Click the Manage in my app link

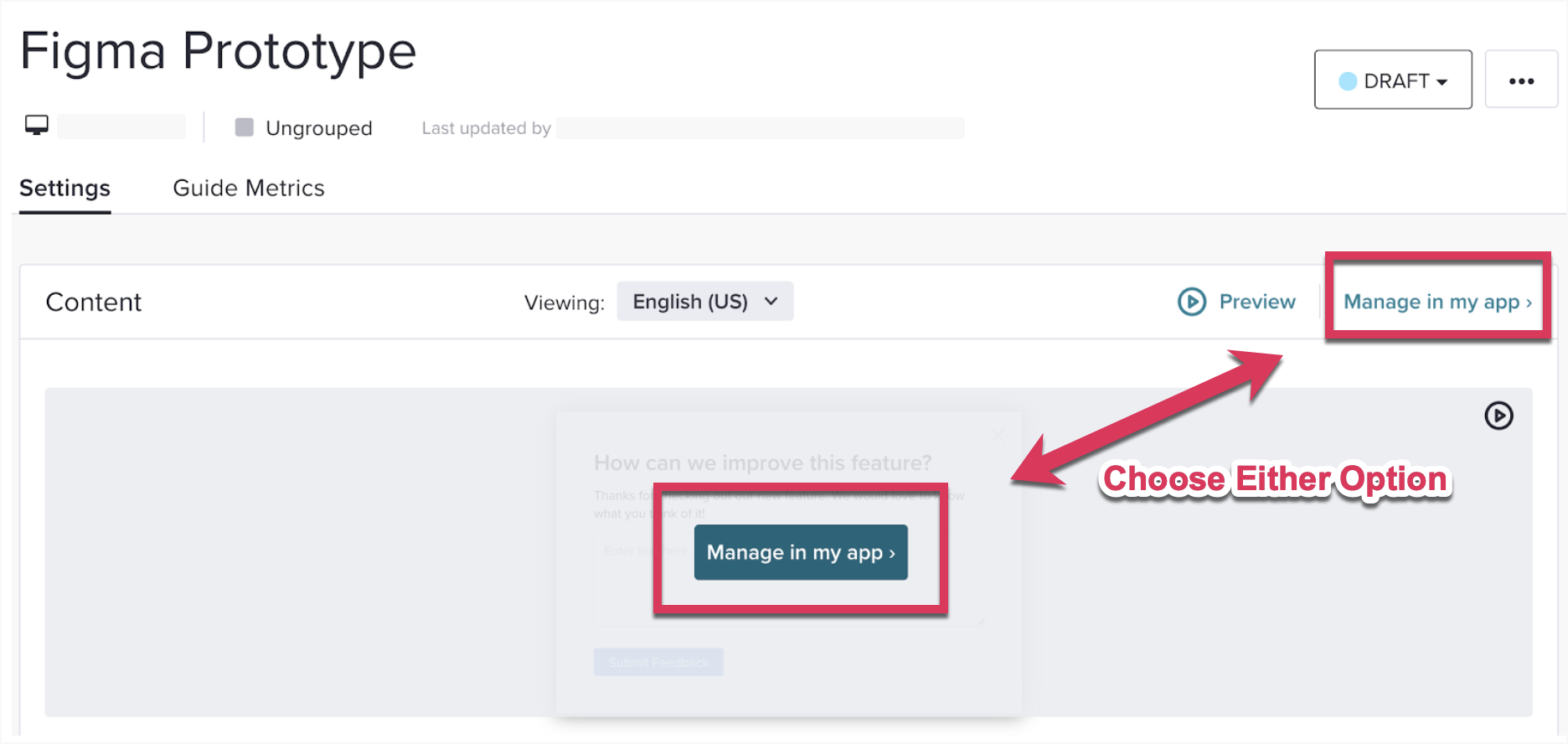coord(1437,302)
